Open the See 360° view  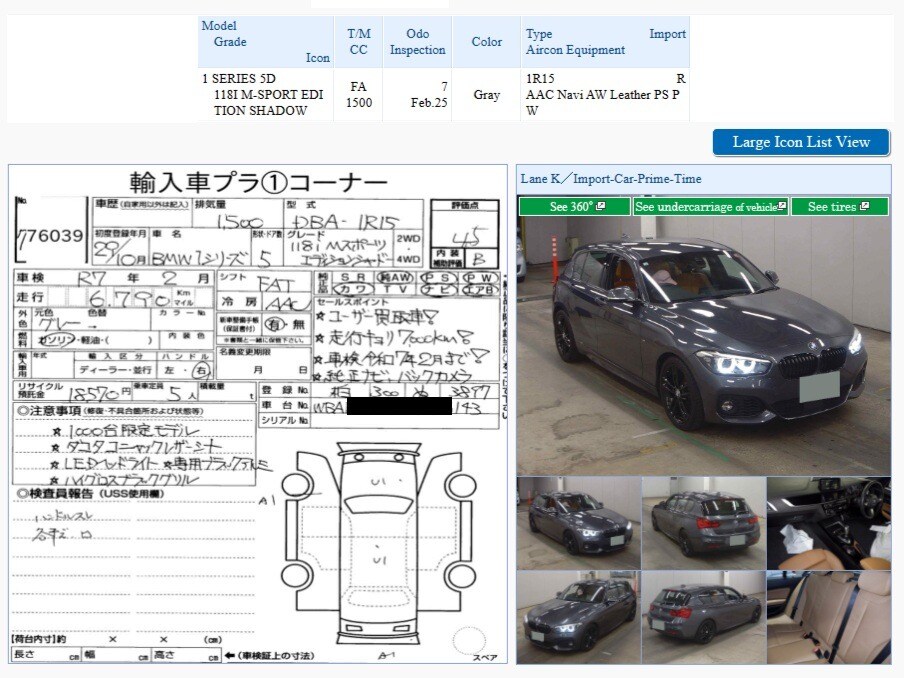click(573, 207)
